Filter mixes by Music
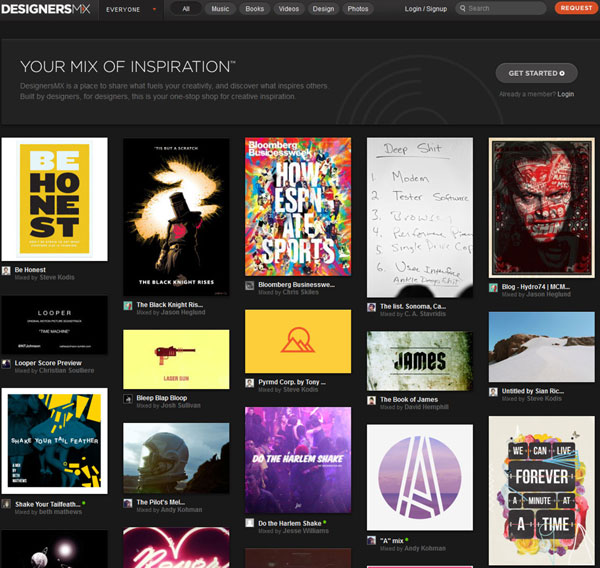This screenshot has height=568, width=600. tap(220, 9)
